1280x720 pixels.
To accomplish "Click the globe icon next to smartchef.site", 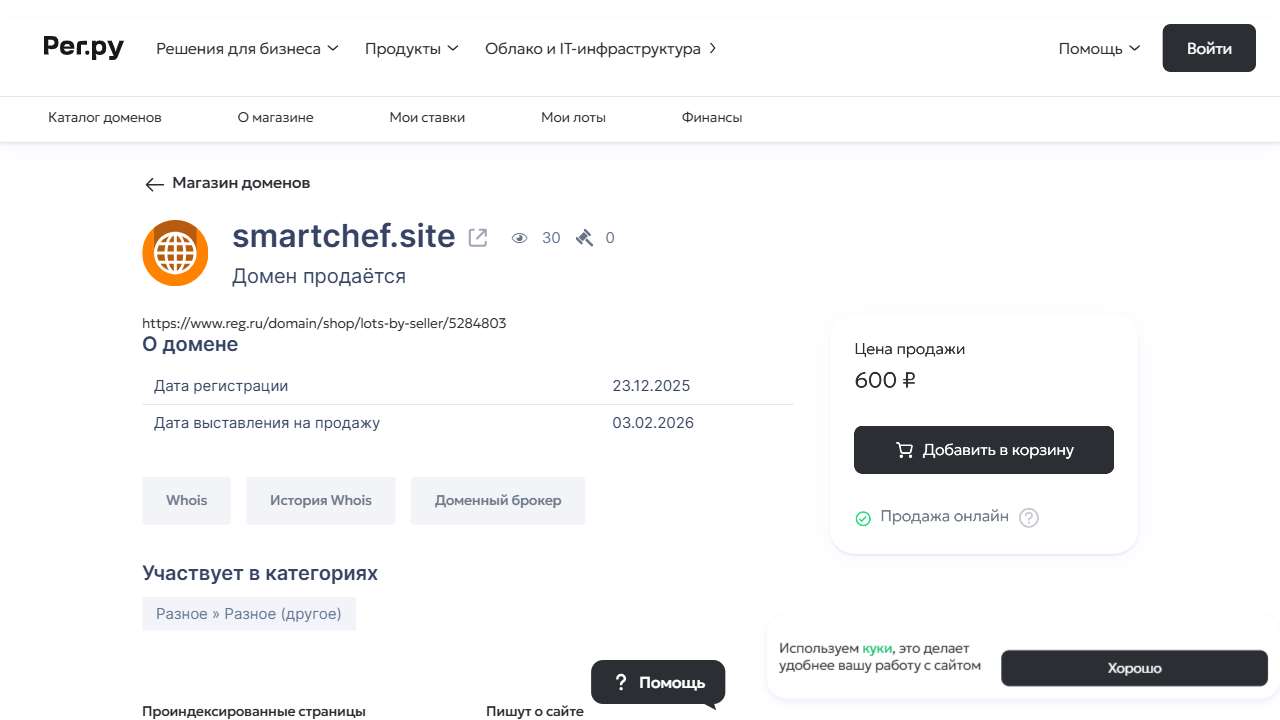I will click(x=175, y=253).
